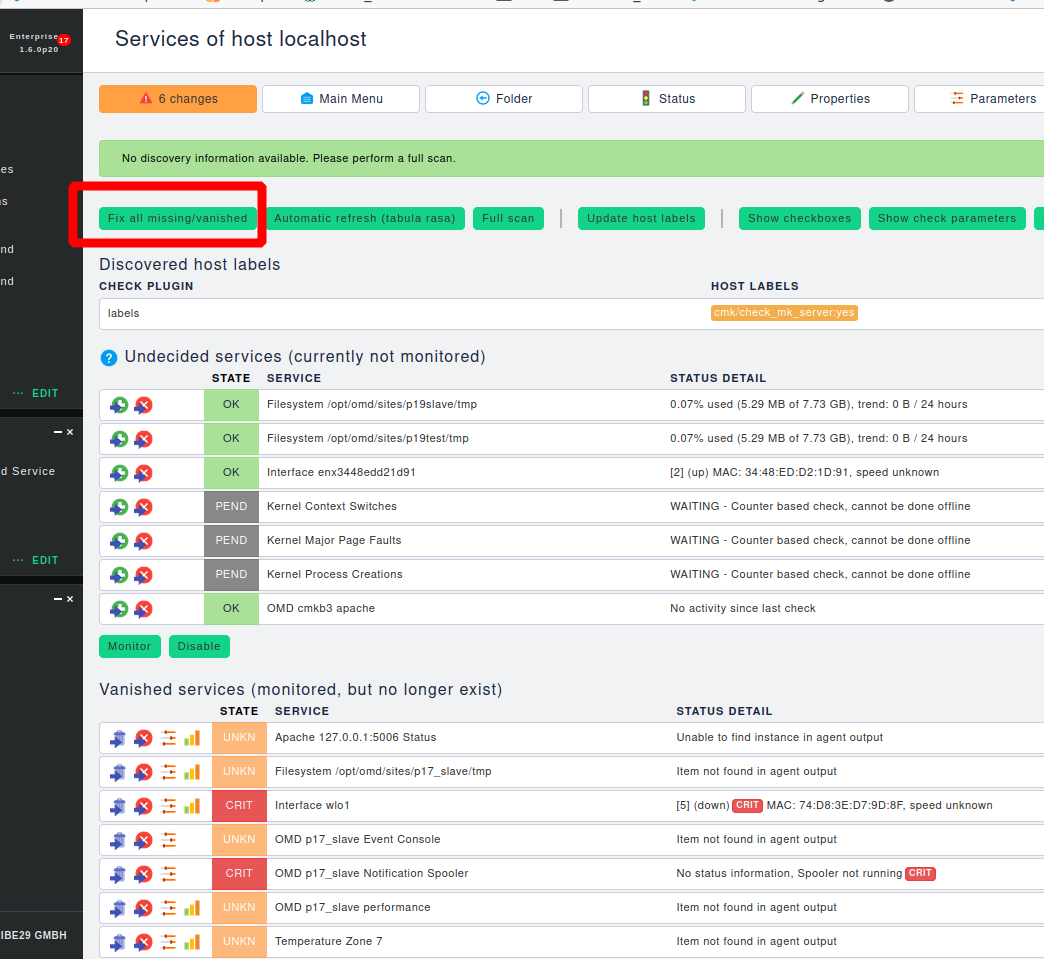Enable automatic refresh with tabula rasa
1044x959 pixels.
(365, 218)
